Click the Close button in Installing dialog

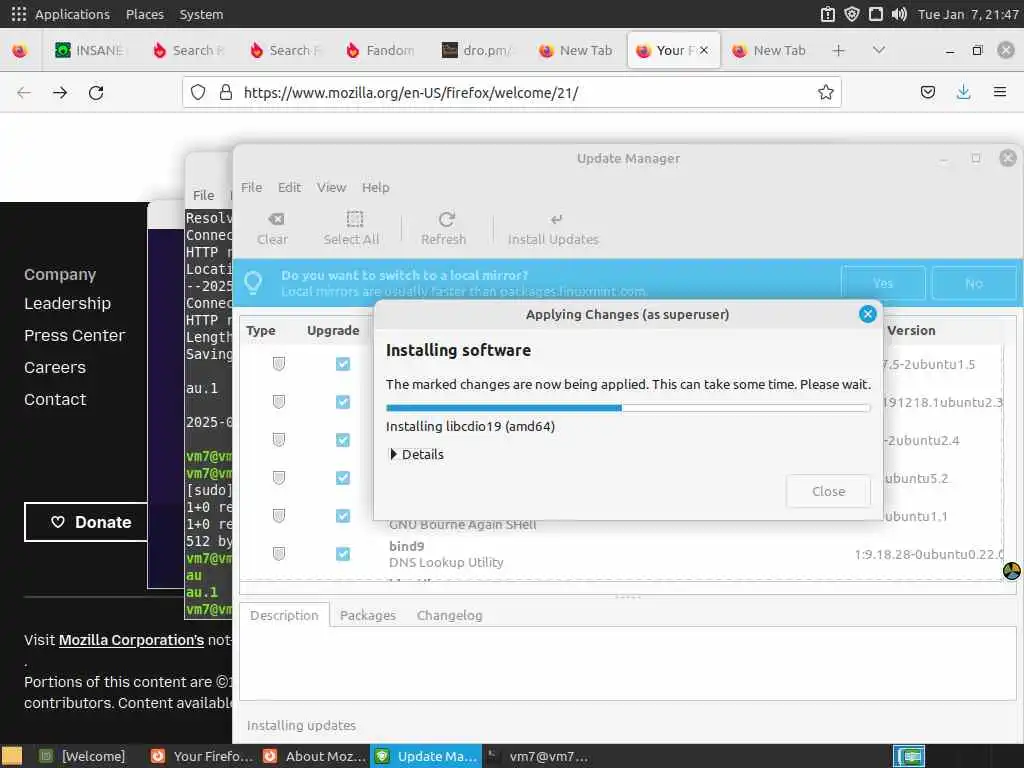(828, 491)
